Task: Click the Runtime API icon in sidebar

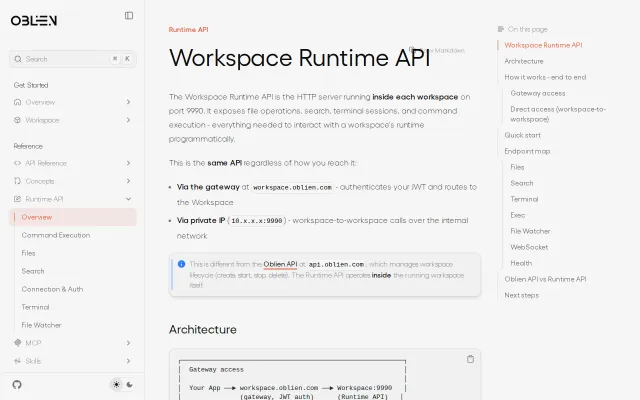Action: (17, 199)
